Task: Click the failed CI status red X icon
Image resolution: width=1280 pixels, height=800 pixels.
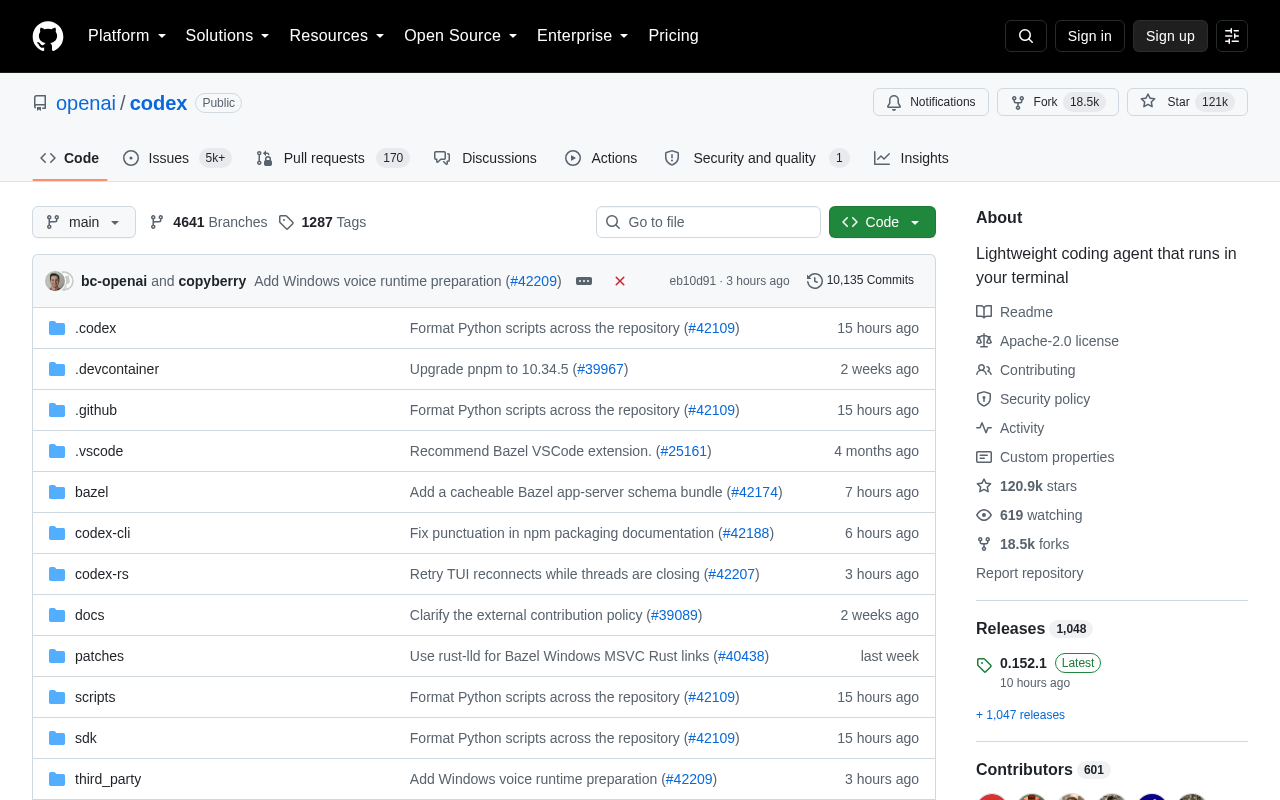Action: pos(620,281)
